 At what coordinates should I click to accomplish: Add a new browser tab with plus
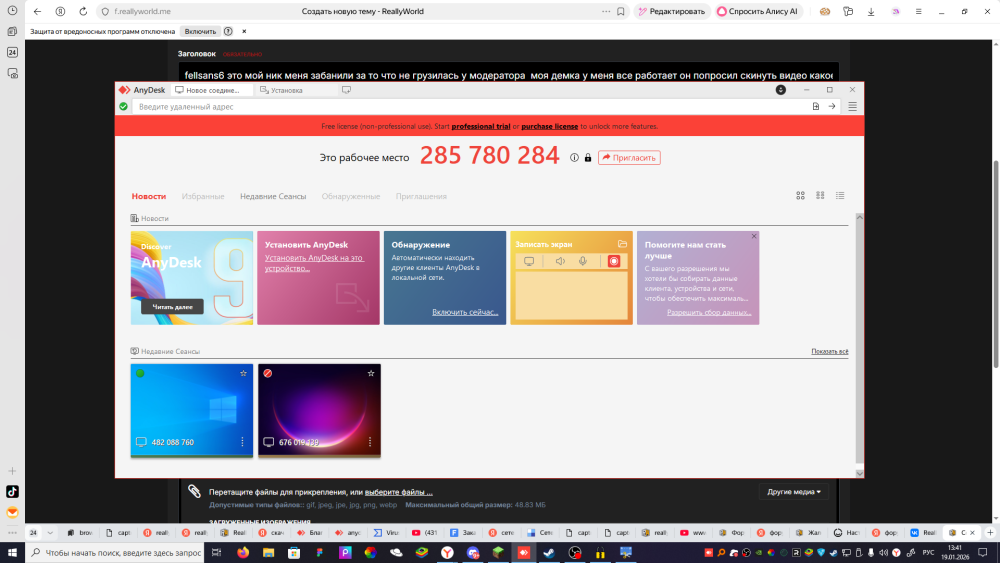pyautogui.click(x=990, y=532)
